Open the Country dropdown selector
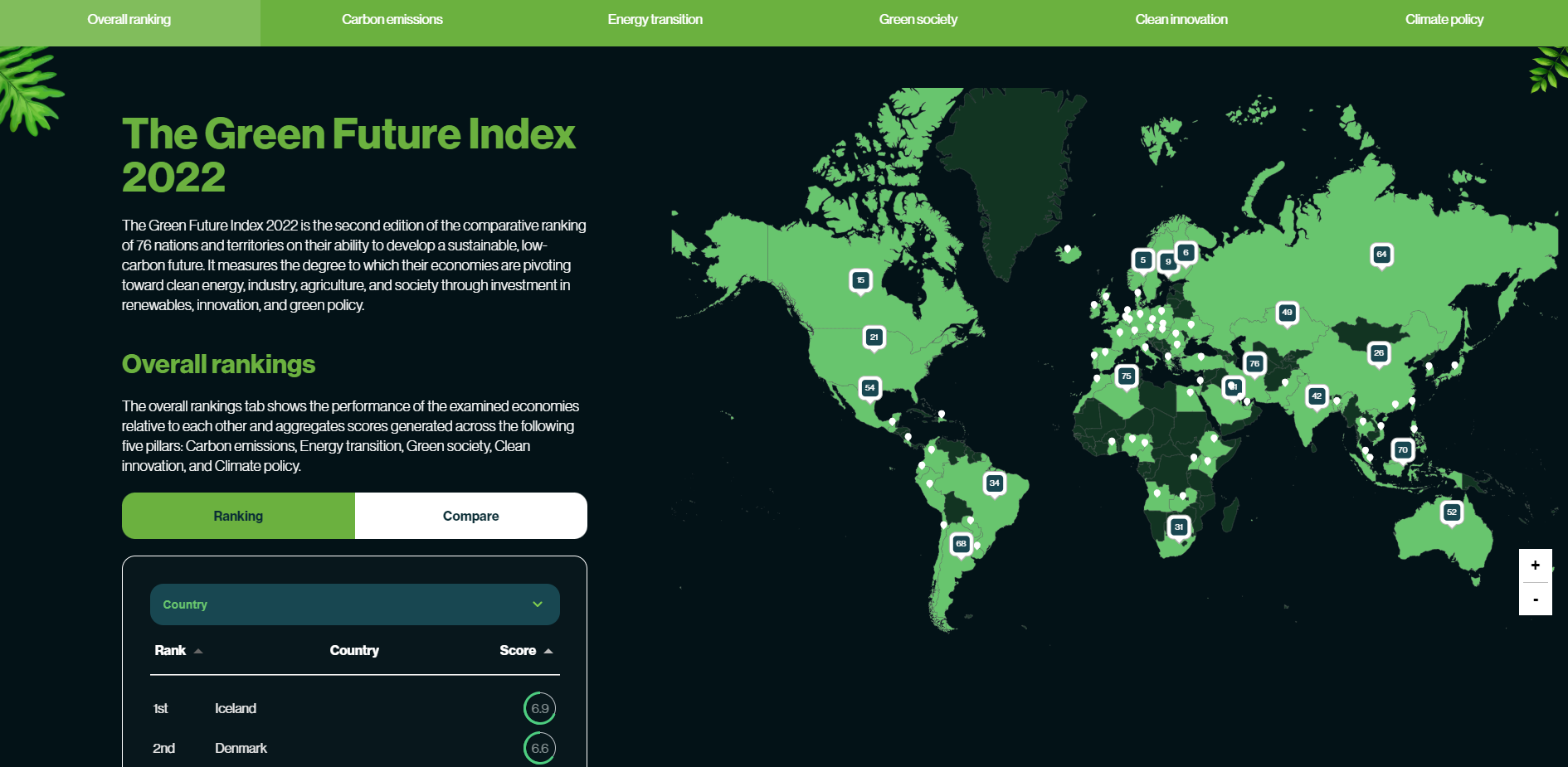 [355, 604]
